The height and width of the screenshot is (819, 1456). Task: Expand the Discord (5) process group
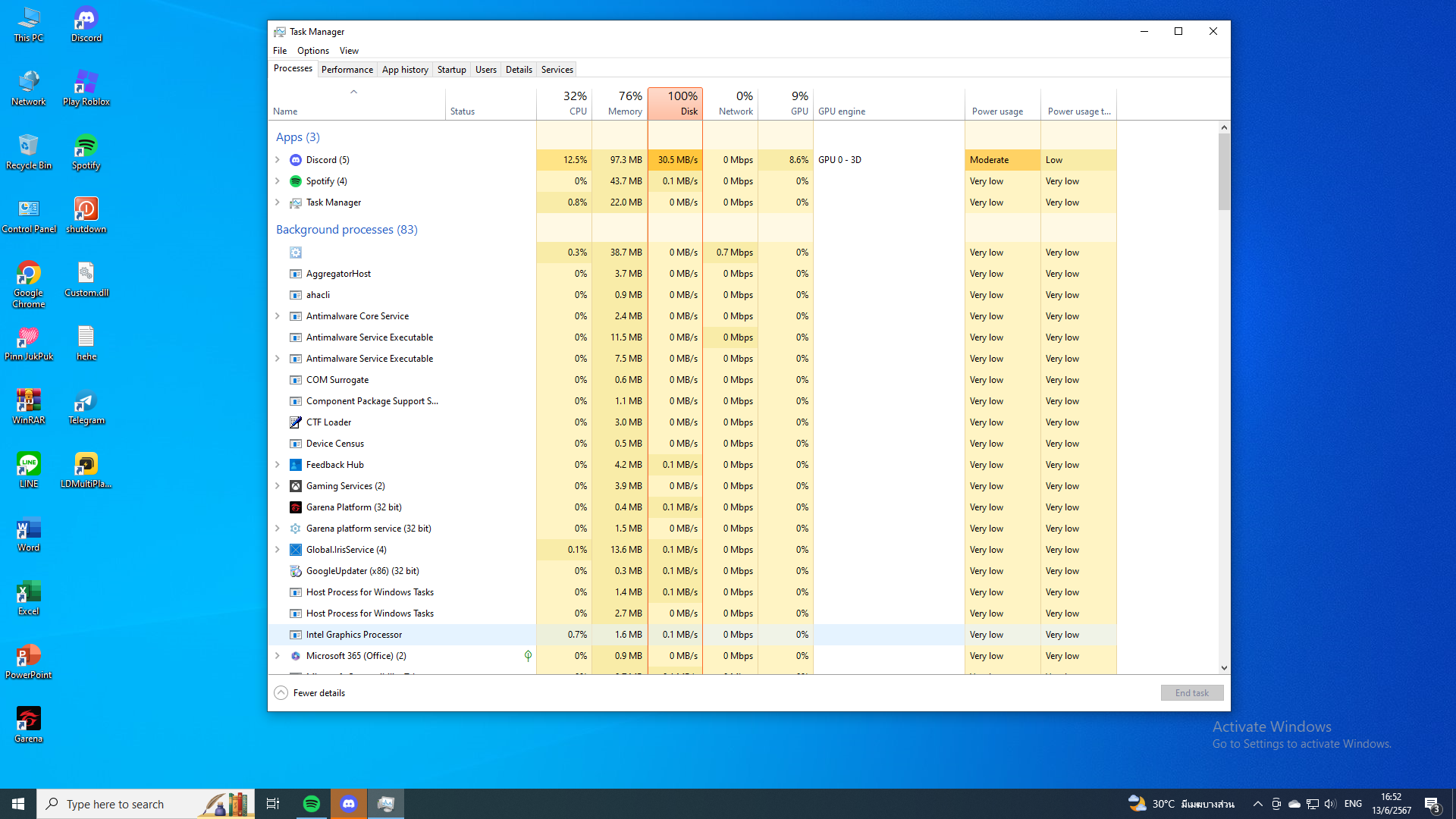point(278,160)
